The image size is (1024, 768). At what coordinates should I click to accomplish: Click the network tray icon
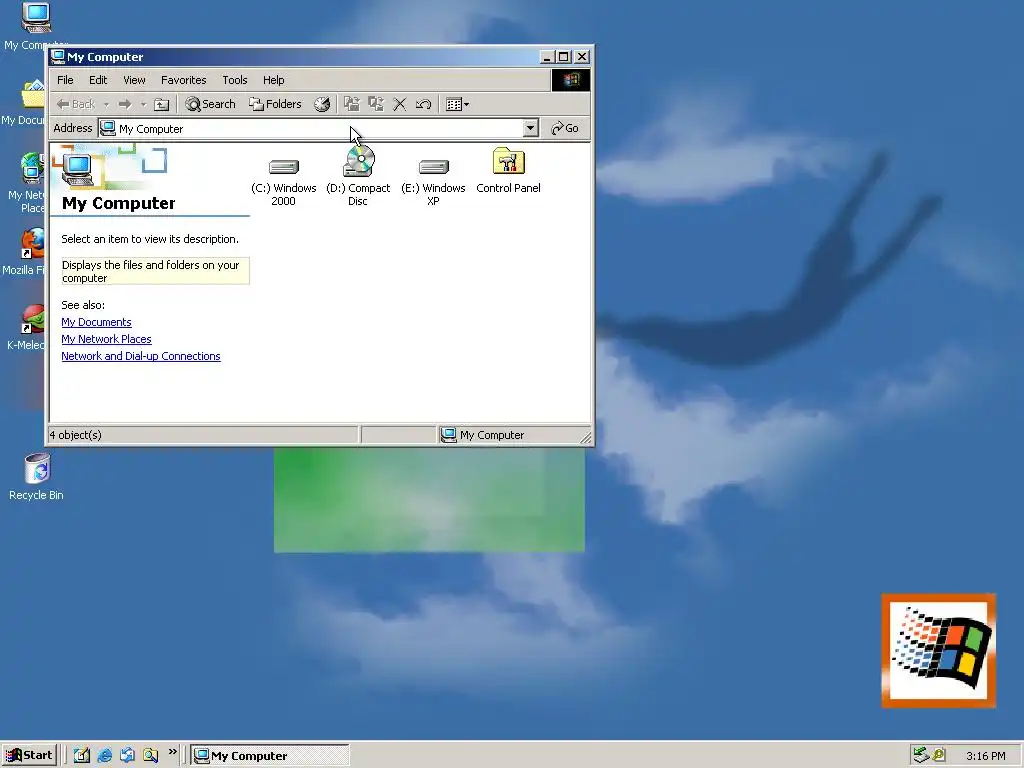pyautogui.click(x=921, y=755)
